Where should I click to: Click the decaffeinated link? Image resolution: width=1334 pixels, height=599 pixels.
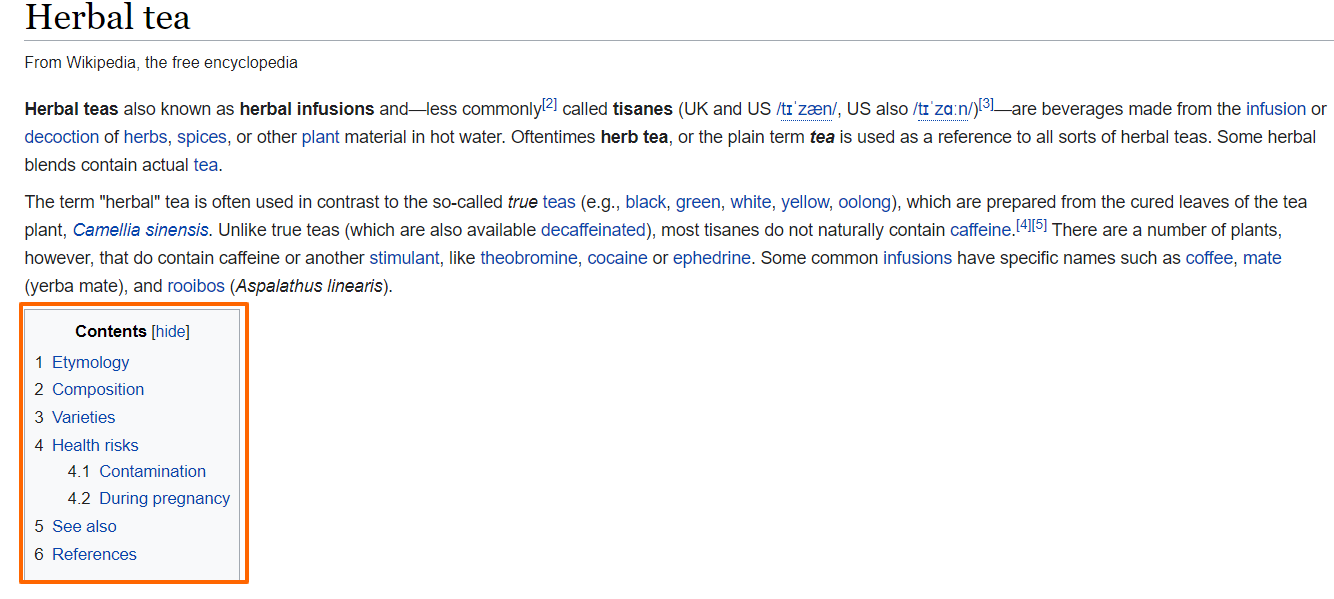pyautogui.click(x=594, y=230)
